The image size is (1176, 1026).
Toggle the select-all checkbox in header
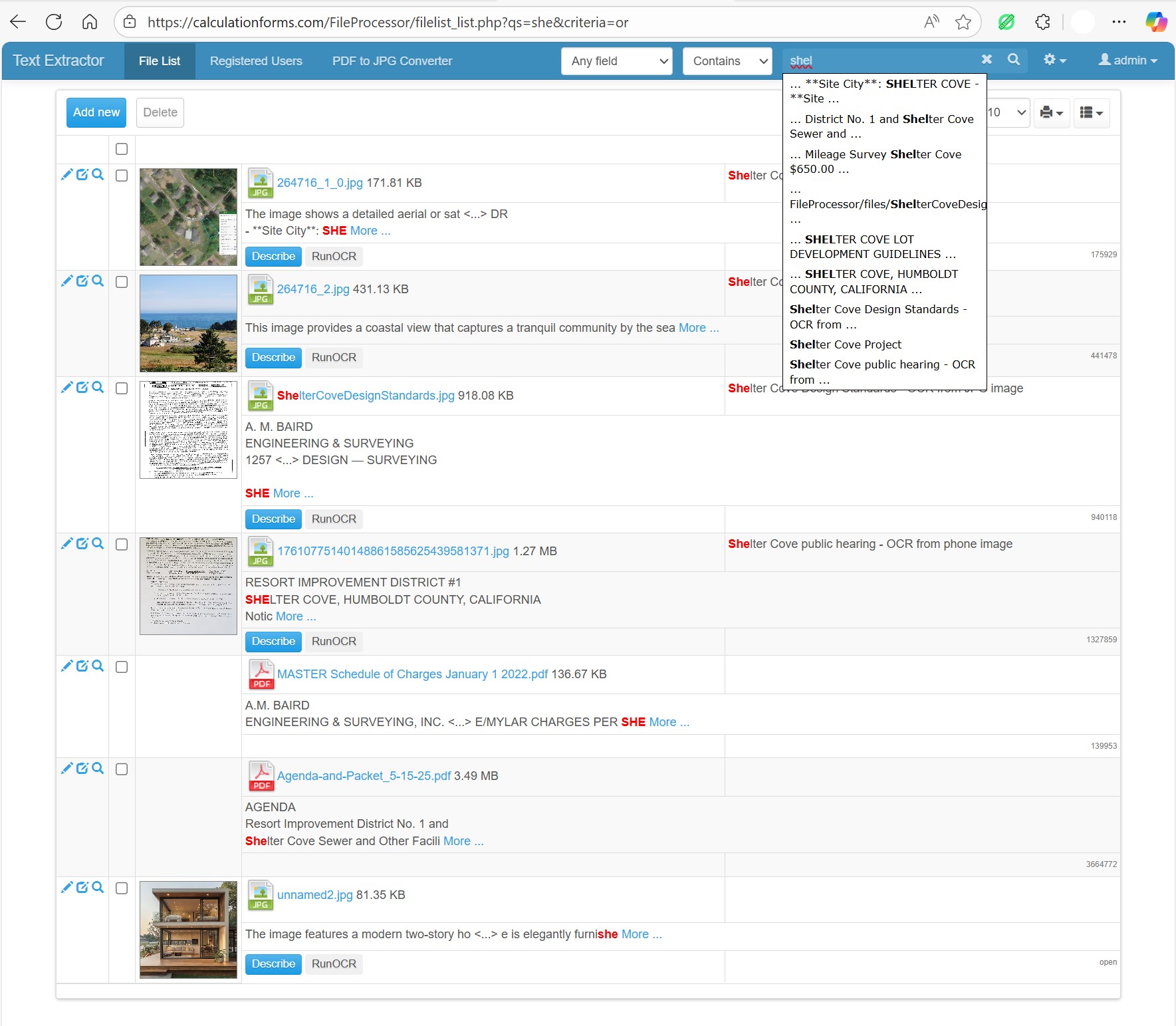coord(122,149)
